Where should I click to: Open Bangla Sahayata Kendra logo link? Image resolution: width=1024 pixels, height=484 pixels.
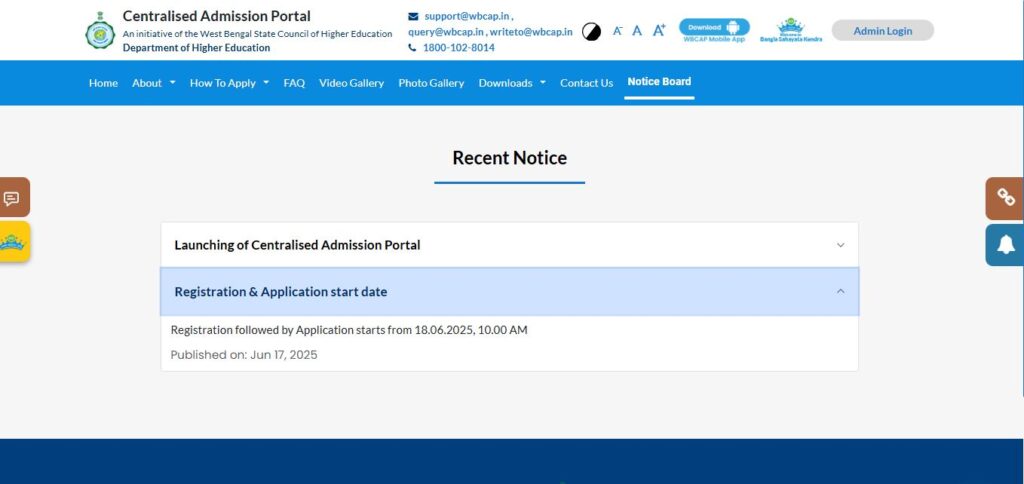pyautogui.click(x=791, y=30)
